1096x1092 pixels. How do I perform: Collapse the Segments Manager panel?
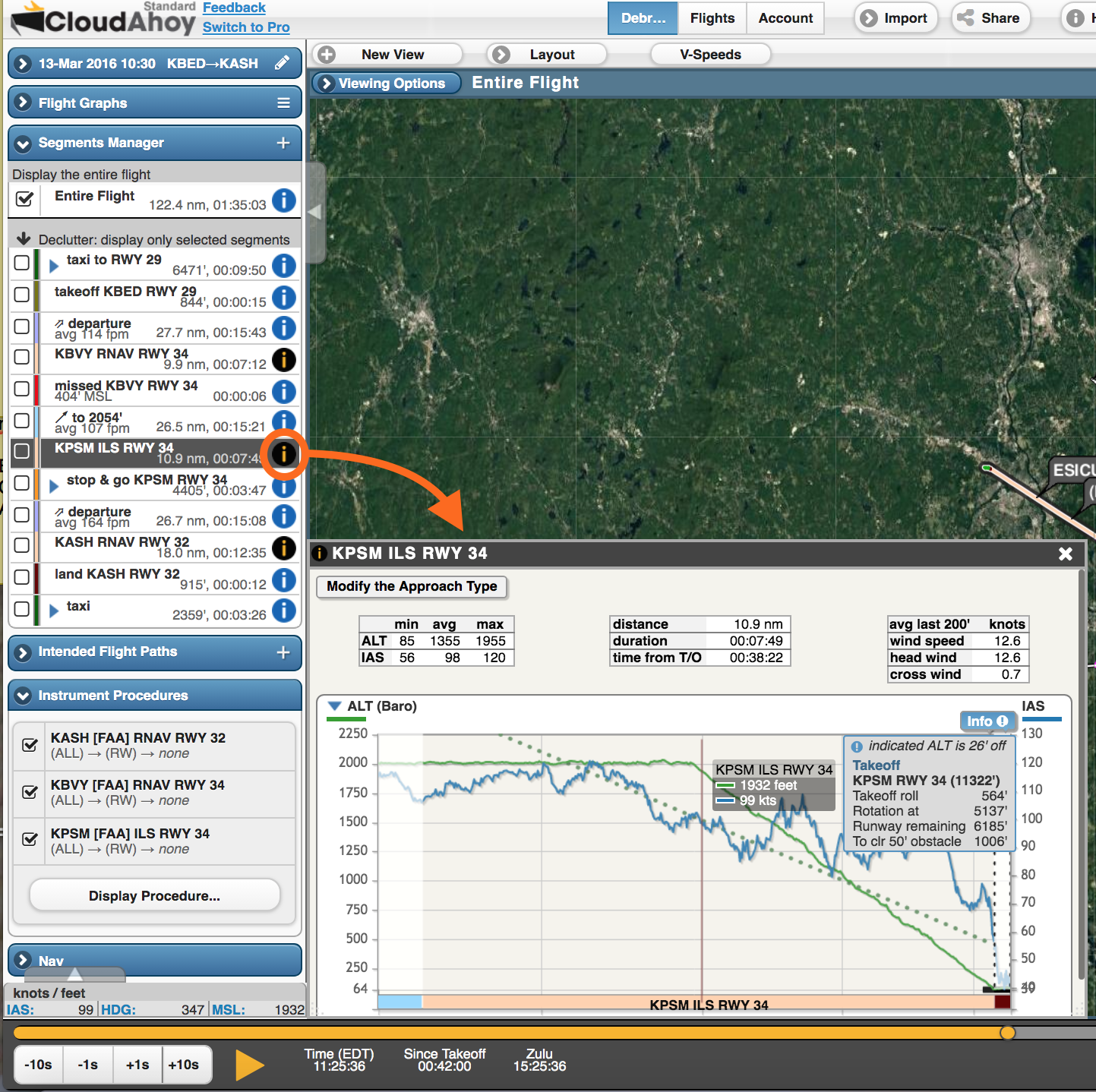23,143
